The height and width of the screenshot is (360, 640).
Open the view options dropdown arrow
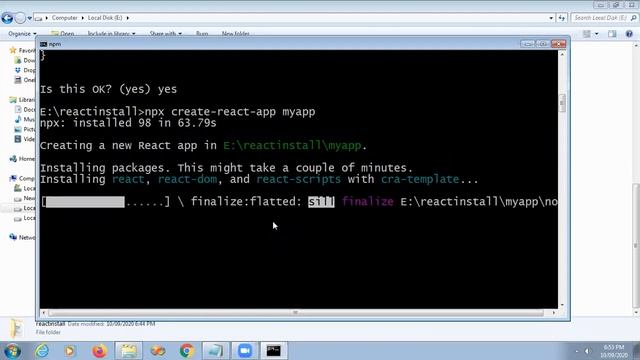(x=597, y=34)
